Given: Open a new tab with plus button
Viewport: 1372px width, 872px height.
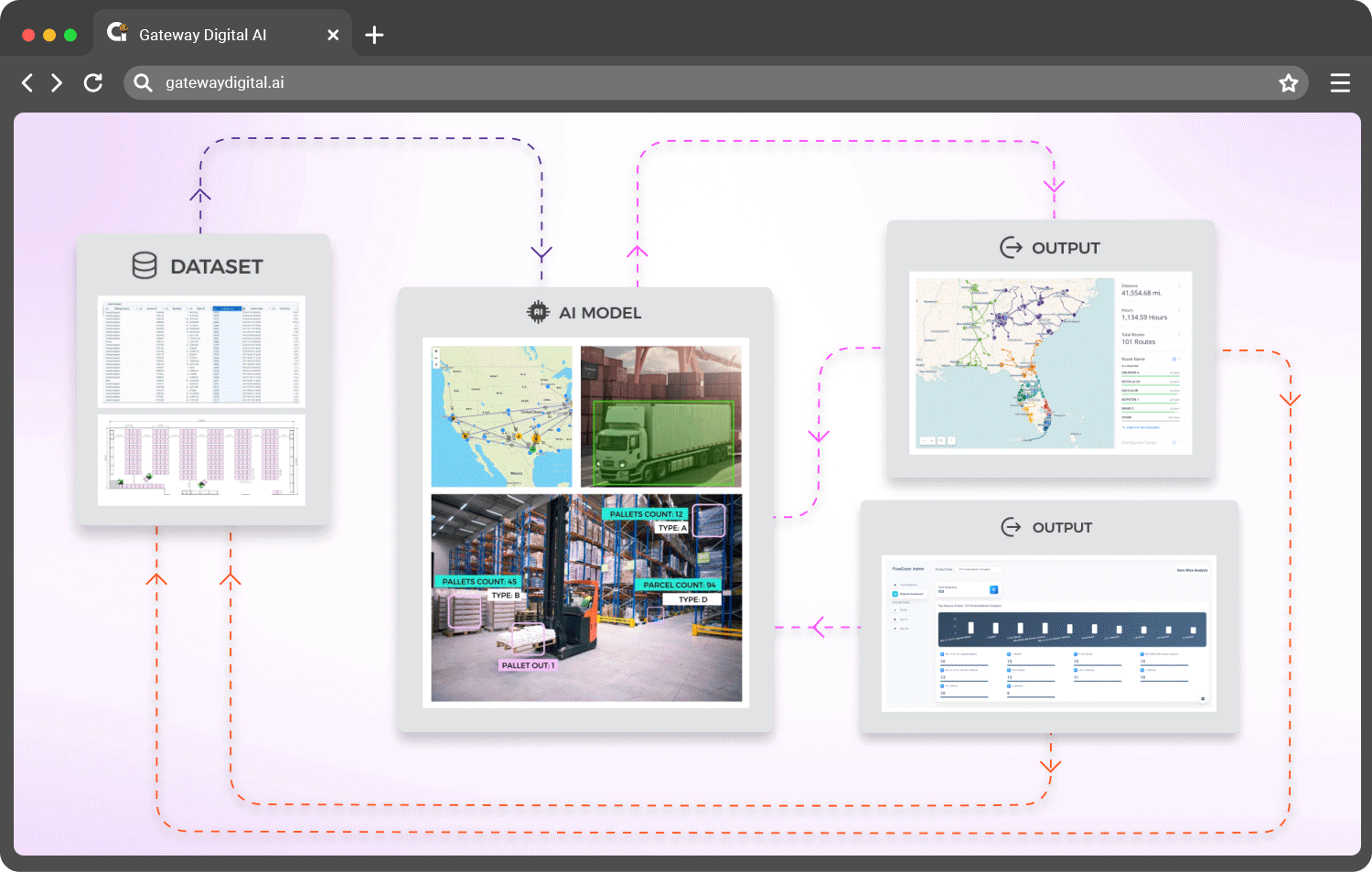Looking at the screenshot, I should (374, 36).
